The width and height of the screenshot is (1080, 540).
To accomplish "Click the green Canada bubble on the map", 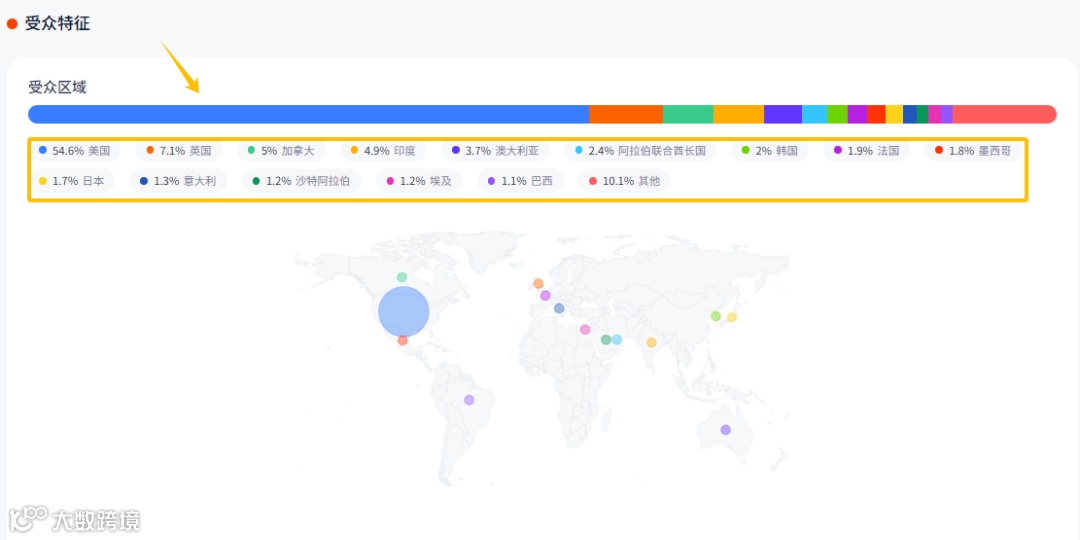I will pos(402,277).
